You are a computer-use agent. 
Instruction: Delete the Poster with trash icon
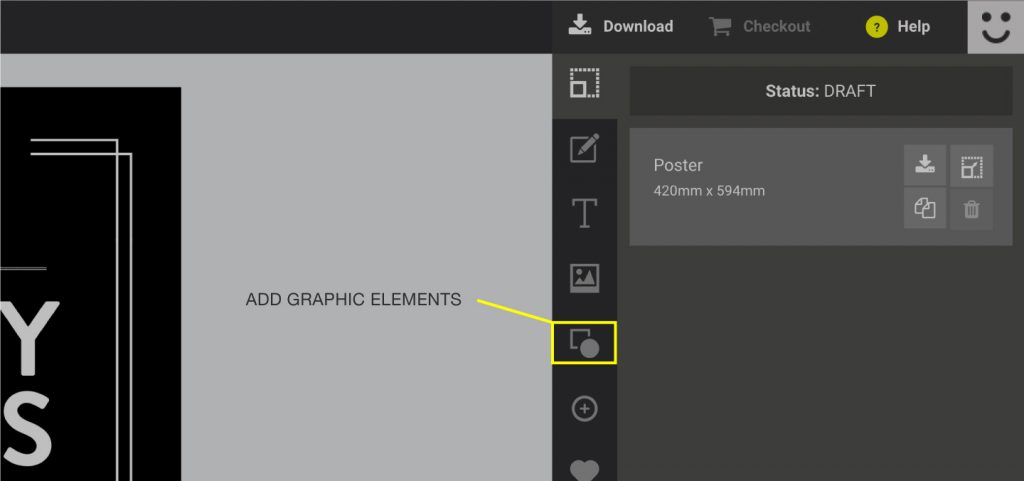971,209
